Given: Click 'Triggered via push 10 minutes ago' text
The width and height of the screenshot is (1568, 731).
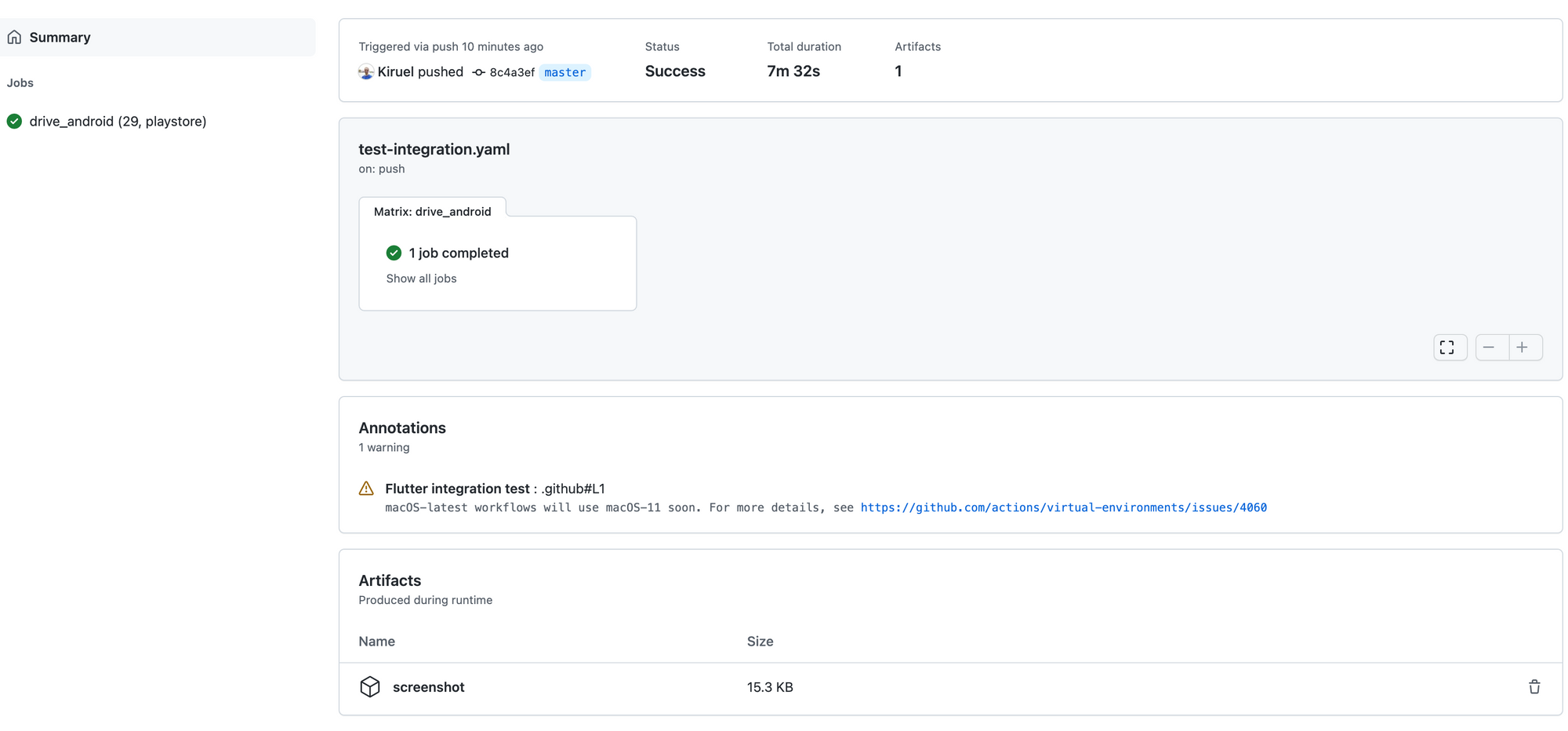Looking at the screenshot, I should (451, 46).
